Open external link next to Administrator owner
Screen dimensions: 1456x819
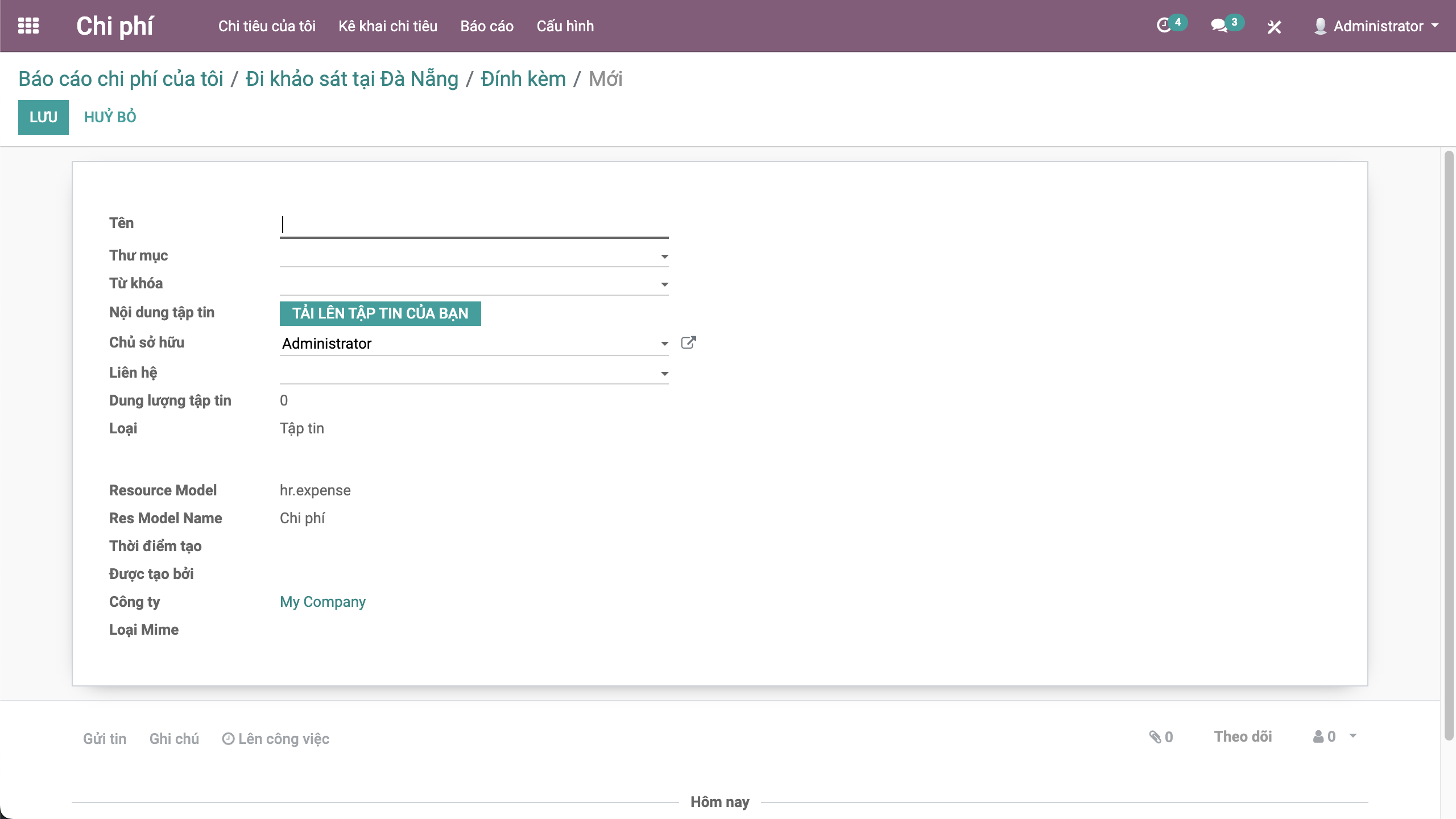(x=688, y=343)
